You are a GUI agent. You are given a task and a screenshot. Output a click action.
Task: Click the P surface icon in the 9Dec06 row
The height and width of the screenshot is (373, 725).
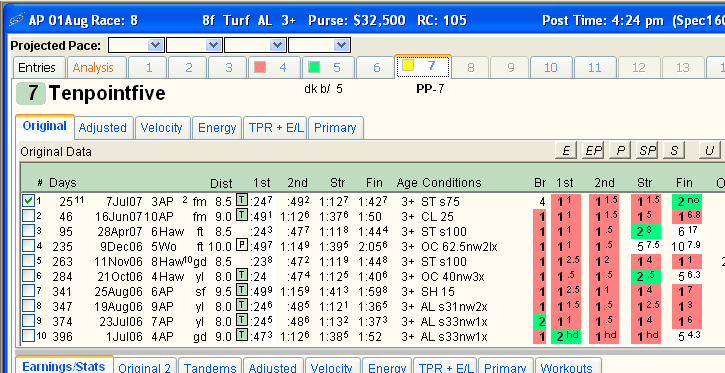click(242, 246)
